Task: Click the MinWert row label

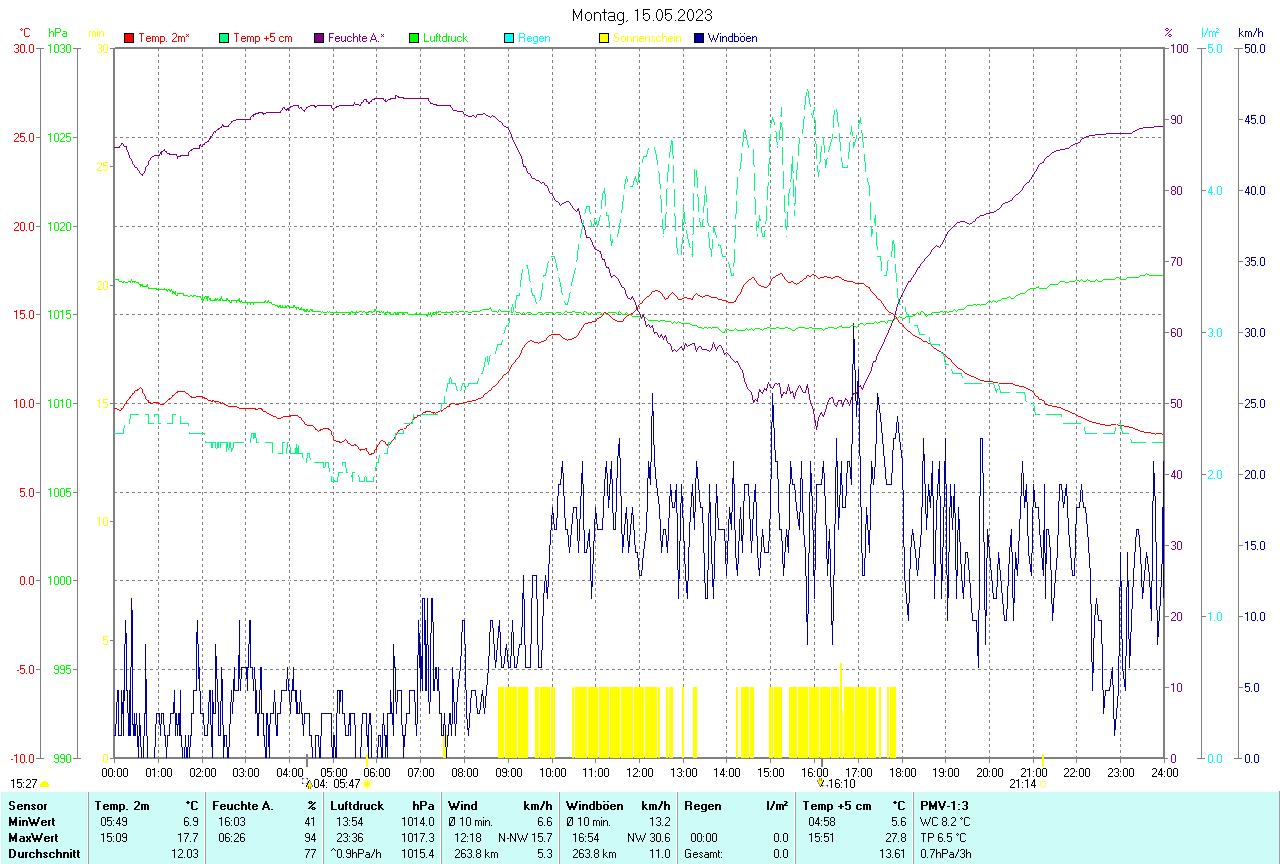Action: point(31,821)
